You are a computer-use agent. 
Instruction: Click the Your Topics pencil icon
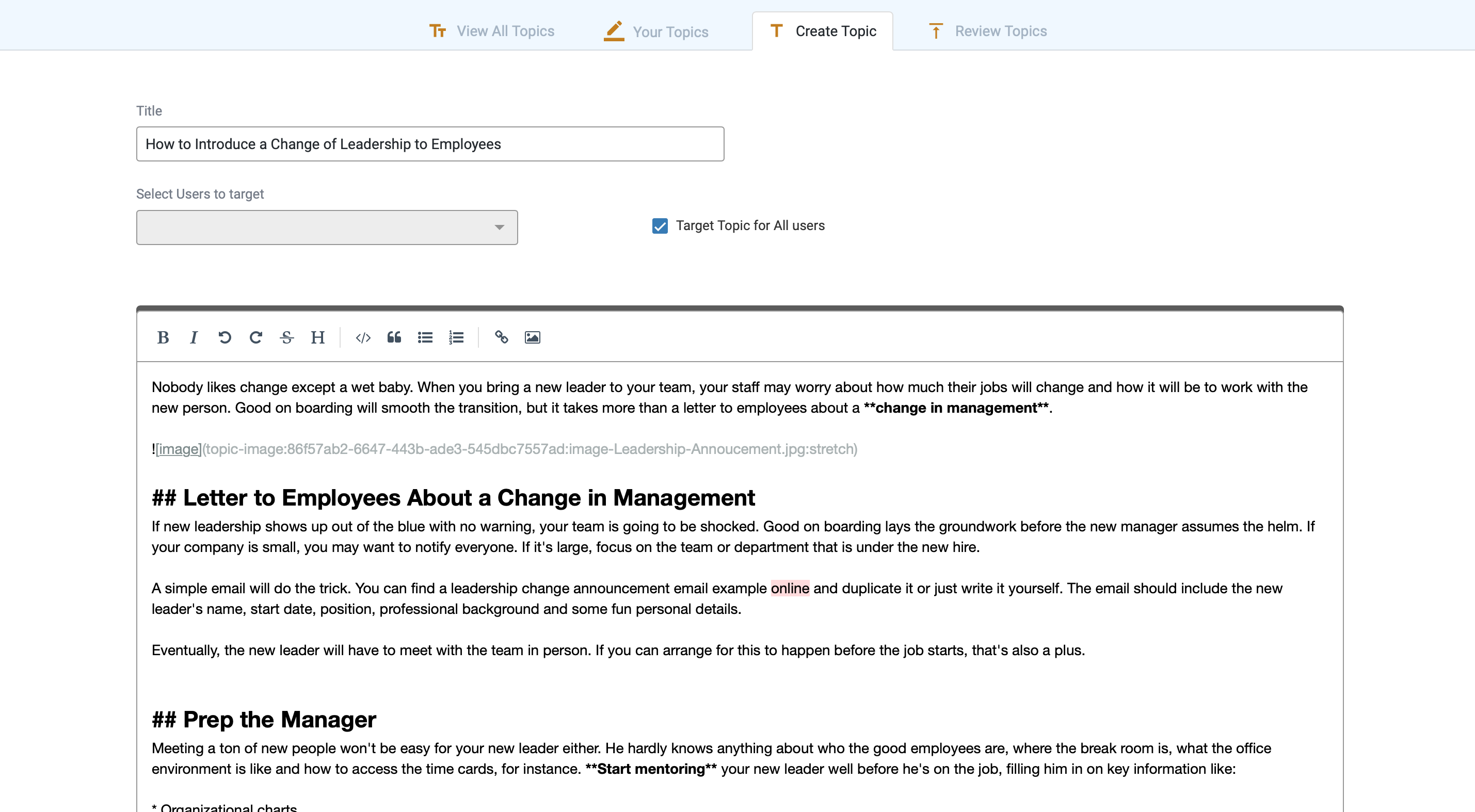click(x=614, y=31)
